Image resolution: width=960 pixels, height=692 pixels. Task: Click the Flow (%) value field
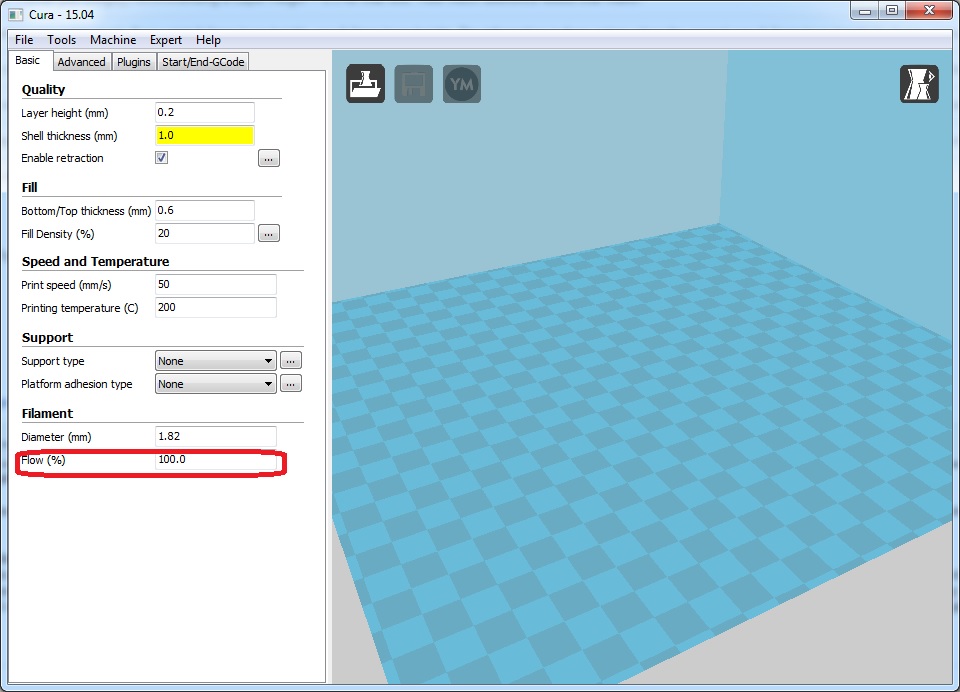216,460
